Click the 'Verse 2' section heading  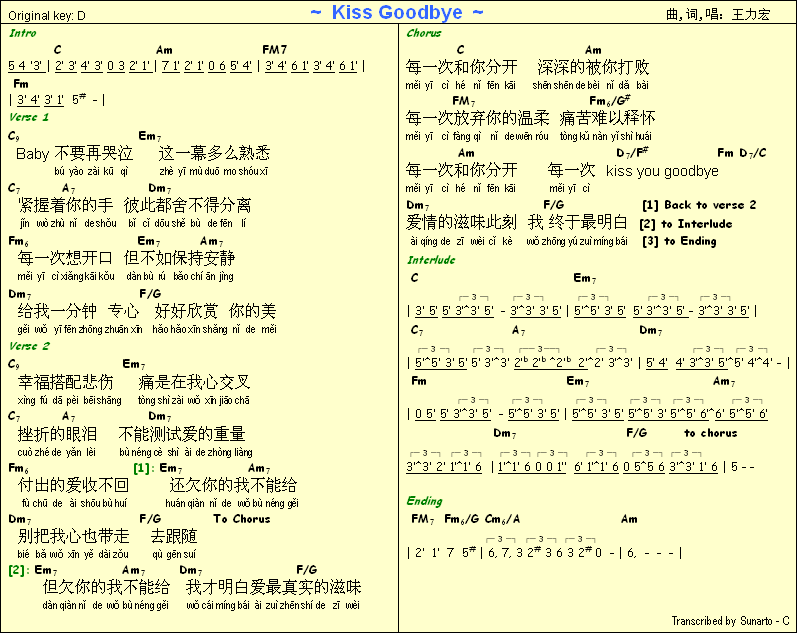(x=29, y=346)
